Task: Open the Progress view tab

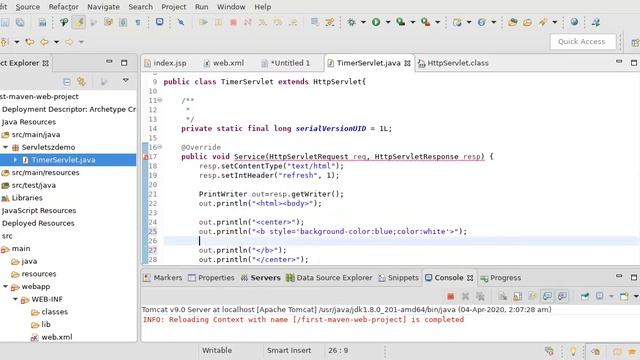Action: 501,278
